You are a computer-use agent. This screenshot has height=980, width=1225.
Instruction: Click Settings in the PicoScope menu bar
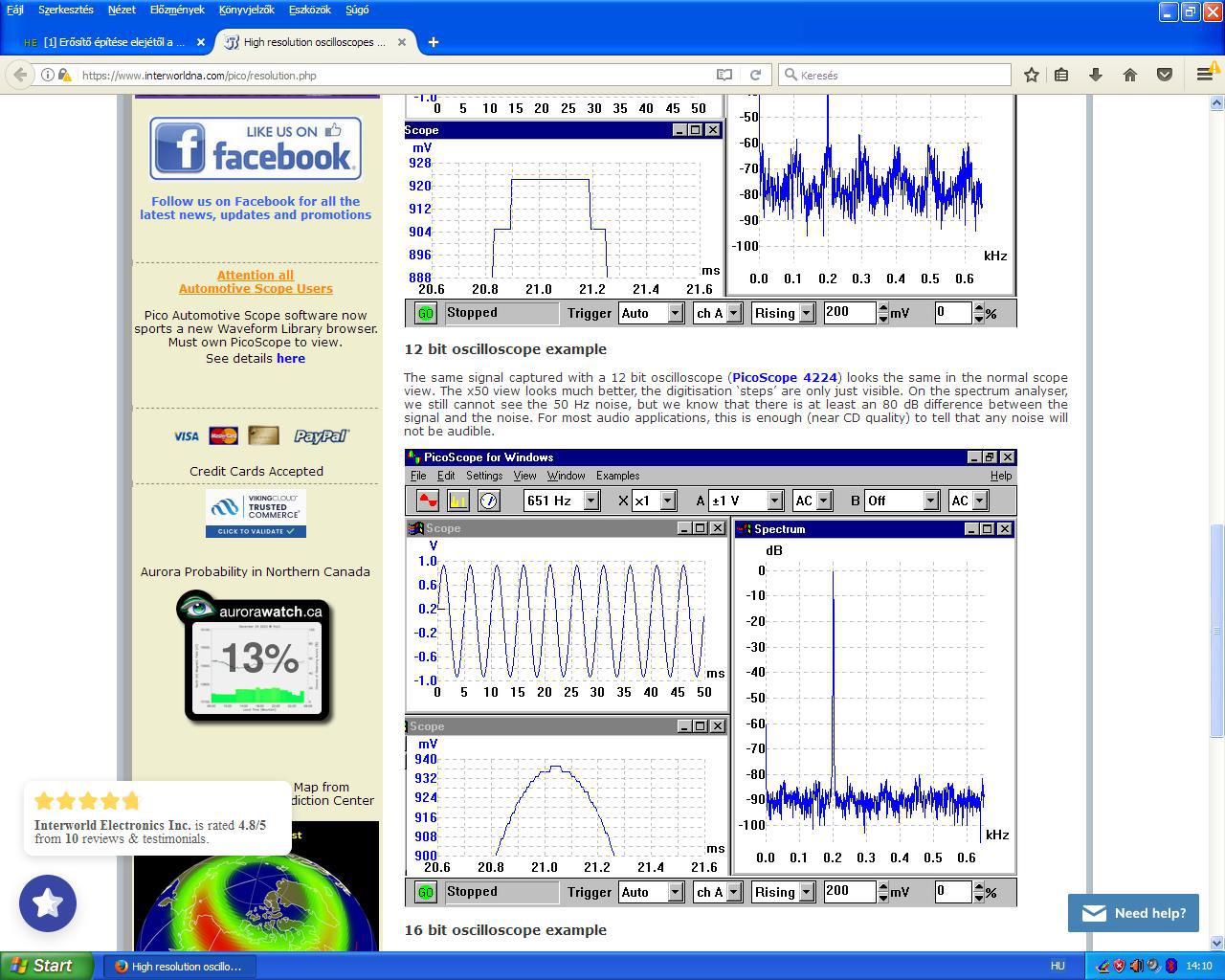[x=484, y=476]
